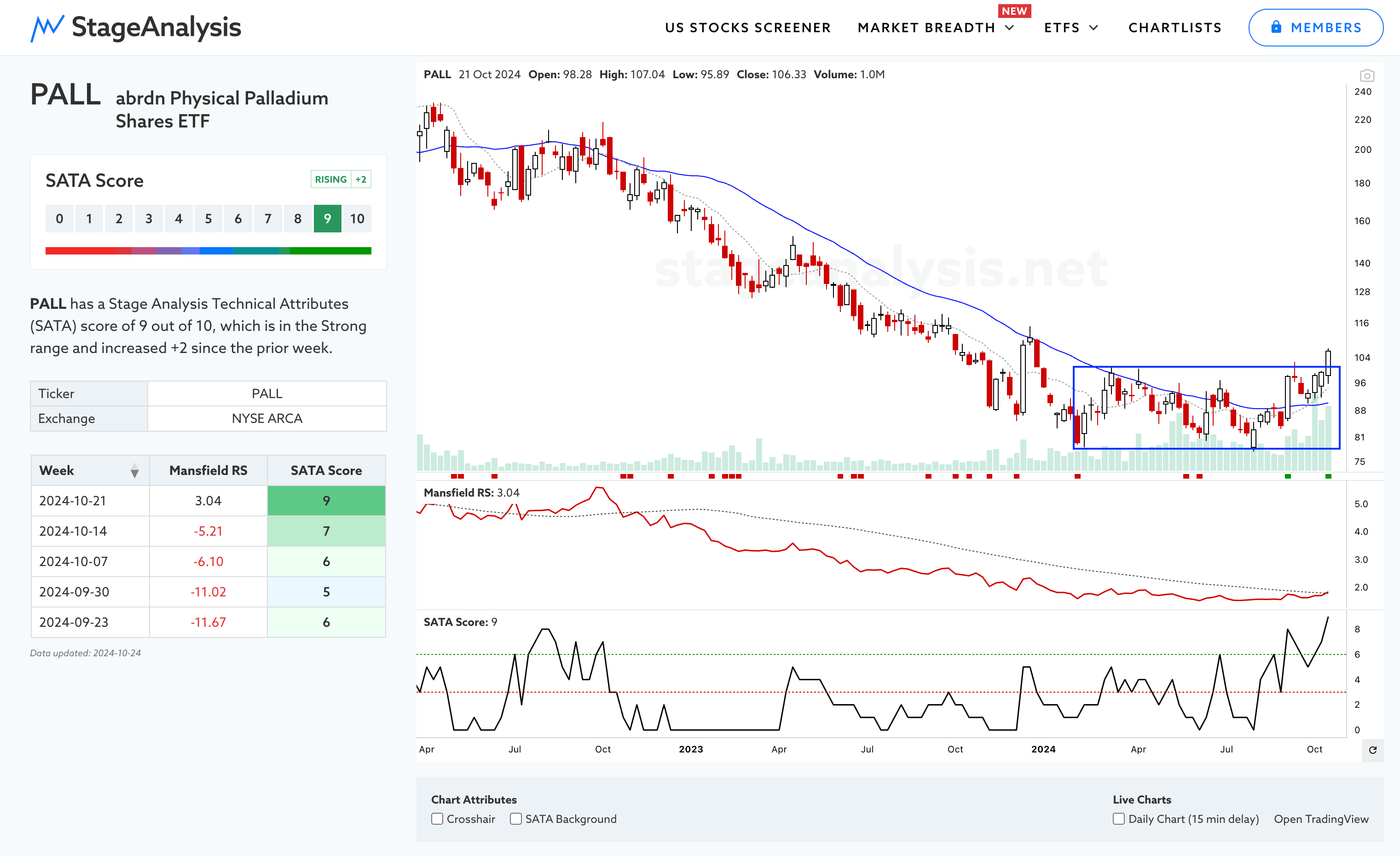Click the 2024-09-23 week cell
This screenshot has width=1400, height=856.
90,622
